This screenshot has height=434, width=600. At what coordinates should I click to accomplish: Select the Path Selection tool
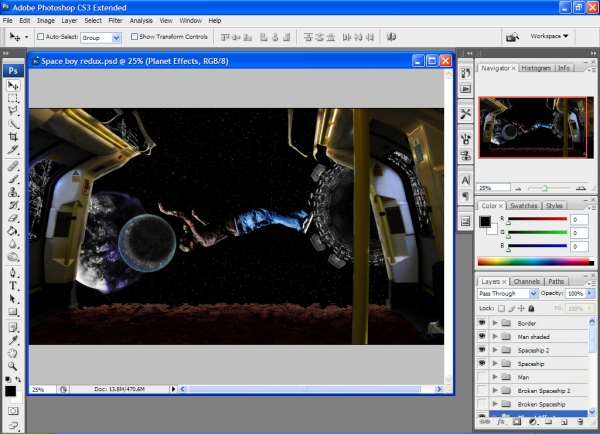point(13,299)
